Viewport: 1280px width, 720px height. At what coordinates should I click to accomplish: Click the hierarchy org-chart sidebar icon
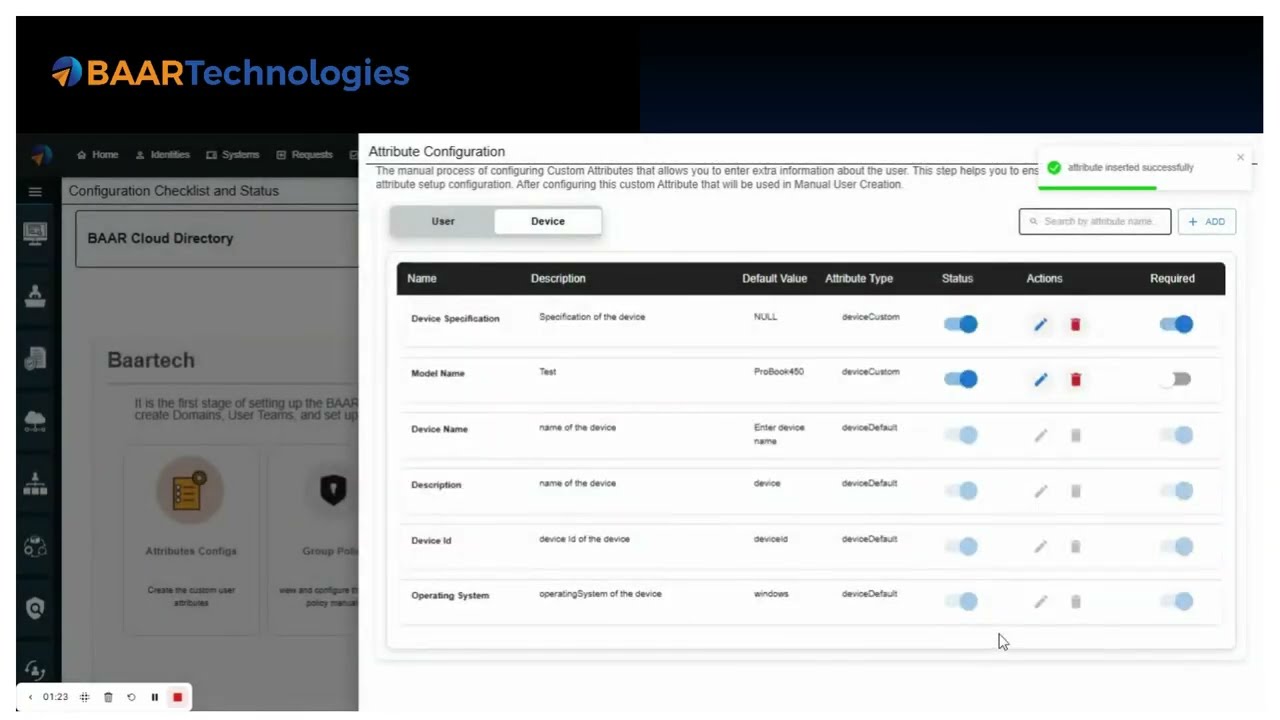(x=35, y=484)
